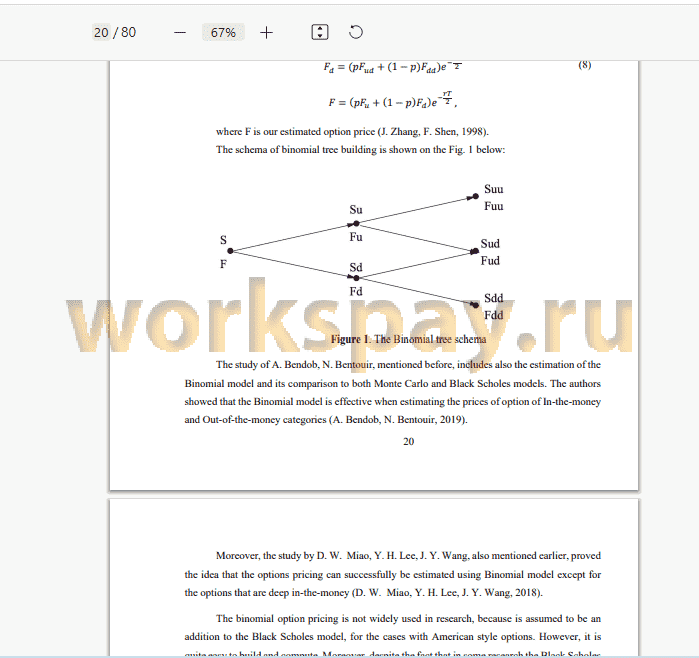The width and height of the screenshot is (699, 658).
Task: Click the citation '(A. Bendob, N. Bentouir, 2019)'
Action: click(x=398, y=419)
